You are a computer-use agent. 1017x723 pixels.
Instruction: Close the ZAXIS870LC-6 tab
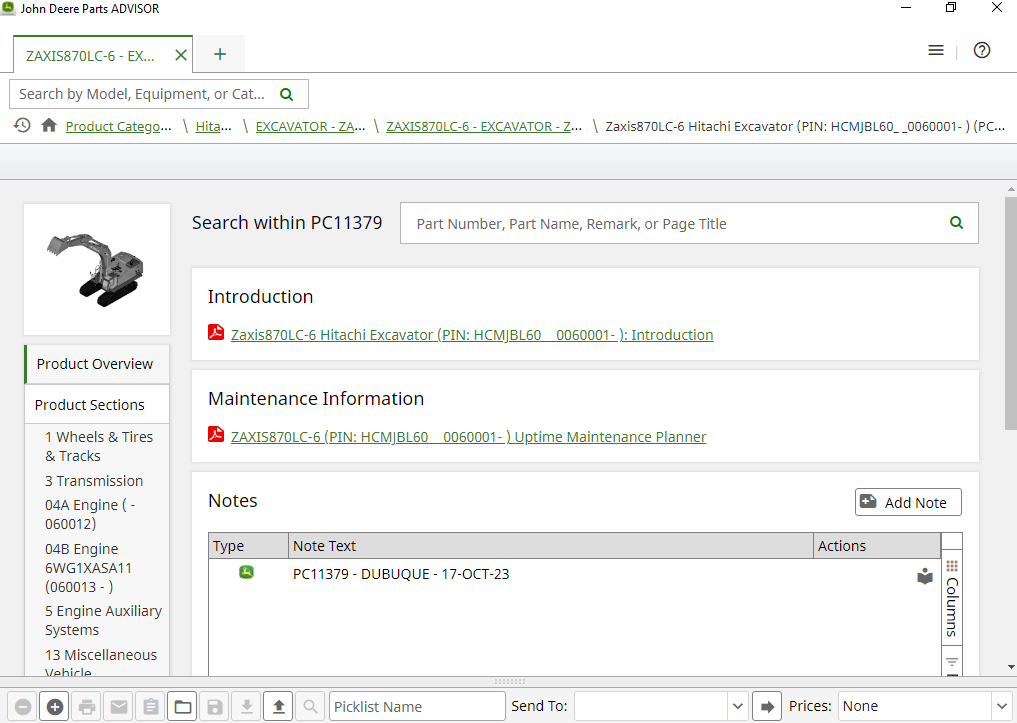(x=181, y=55)
